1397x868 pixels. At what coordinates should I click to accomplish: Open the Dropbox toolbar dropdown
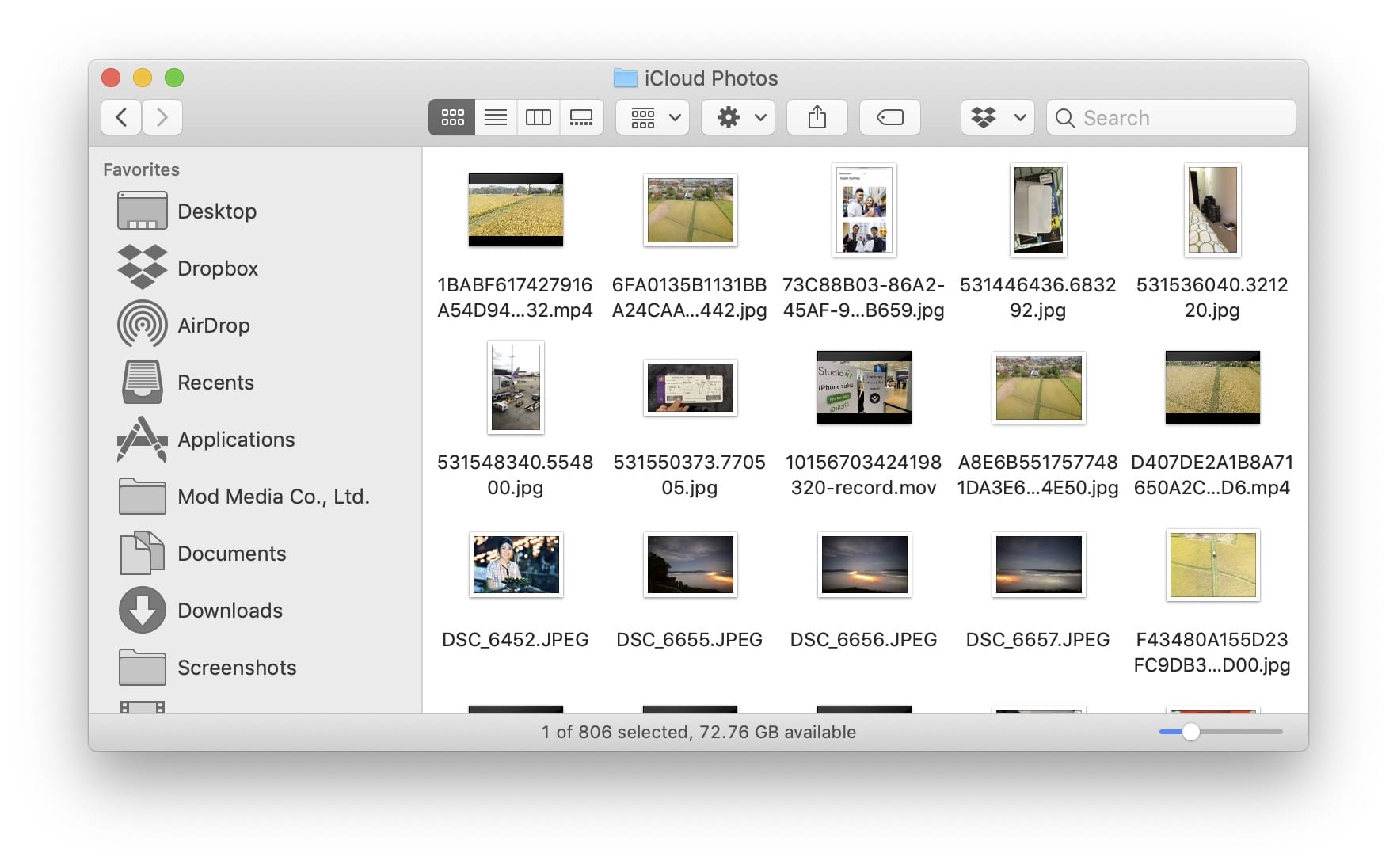point(996,117)
